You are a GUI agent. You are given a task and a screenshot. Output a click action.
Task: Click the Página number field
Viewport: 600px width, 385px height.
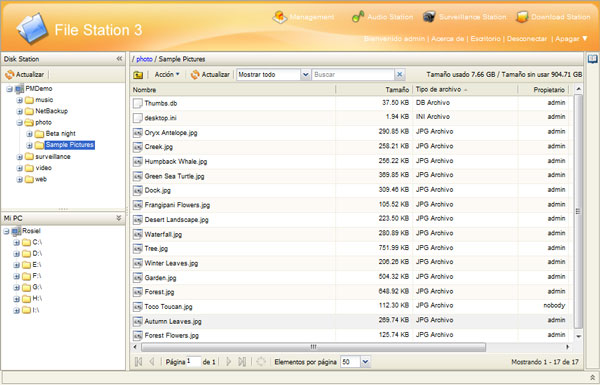193,362
